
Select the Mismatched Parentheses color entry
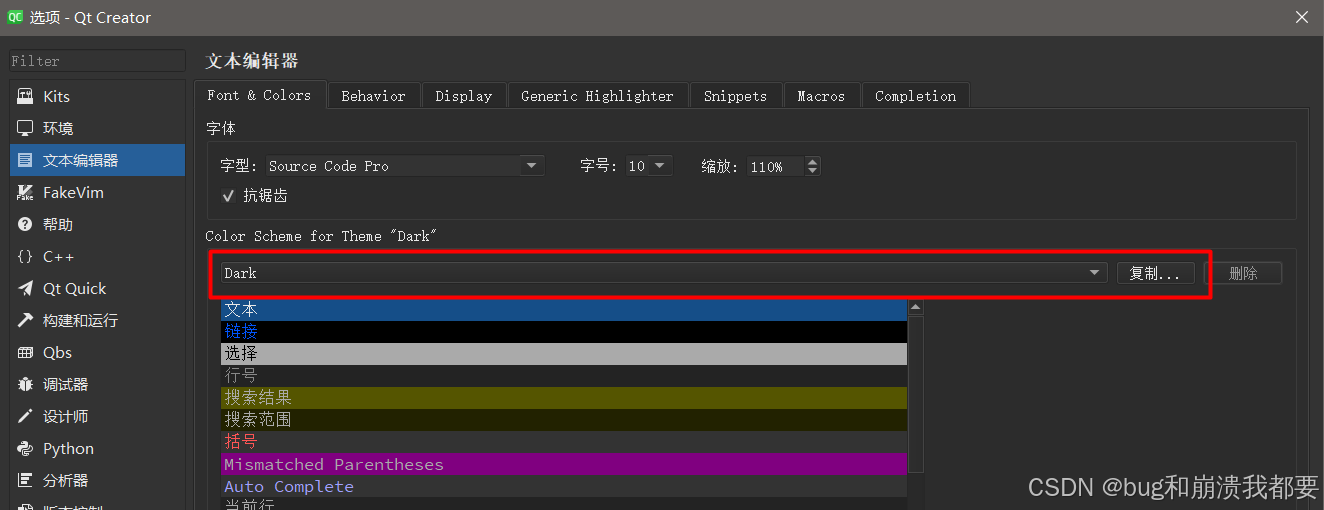(564, 464)
